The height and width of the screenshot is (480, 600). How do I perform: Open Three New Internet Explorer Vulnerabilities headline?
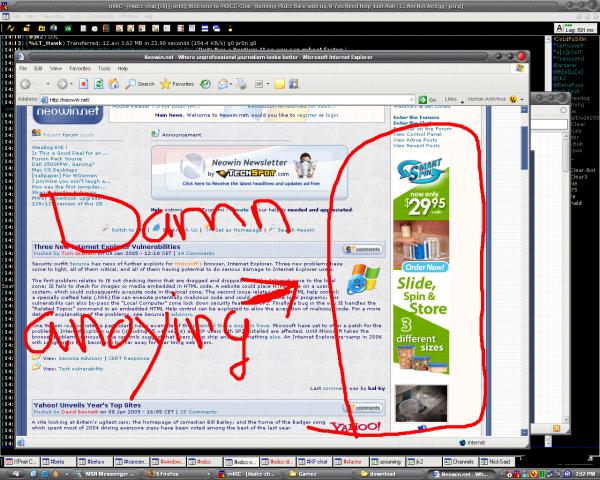click(107, 247)
